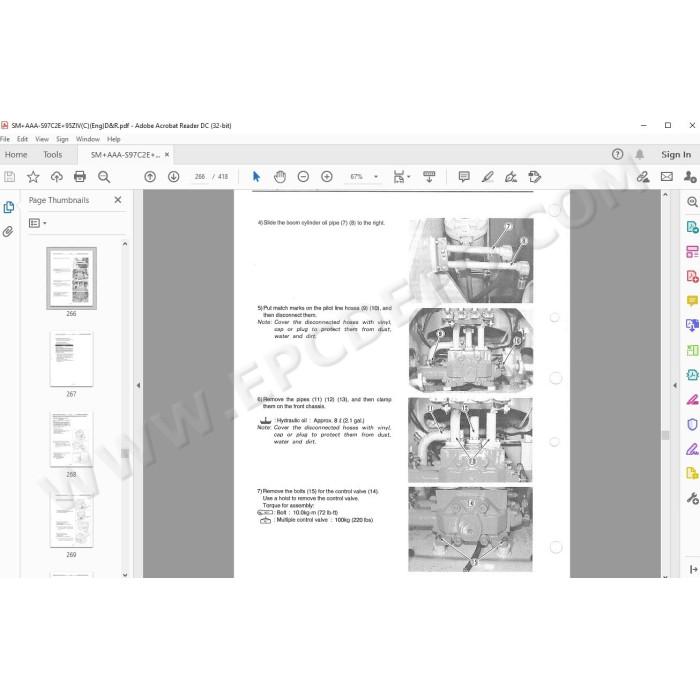Image resolution: width=700 pixels, height=700 pixels.
Task: Expand the right tools pane arrow
Action: coord(693,569)
